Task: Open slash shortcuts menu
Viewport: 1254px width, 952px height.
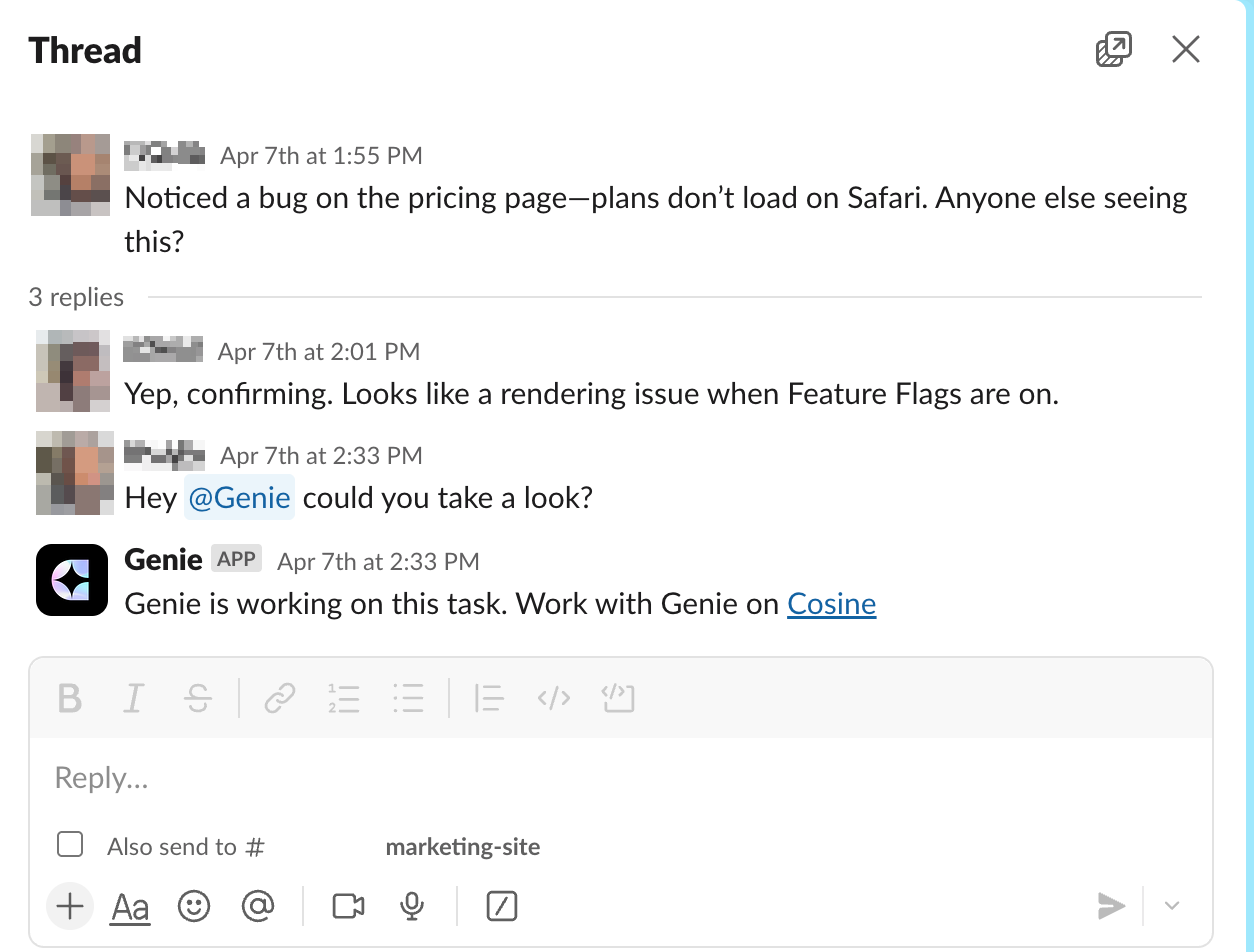Action: pos(501,906)
